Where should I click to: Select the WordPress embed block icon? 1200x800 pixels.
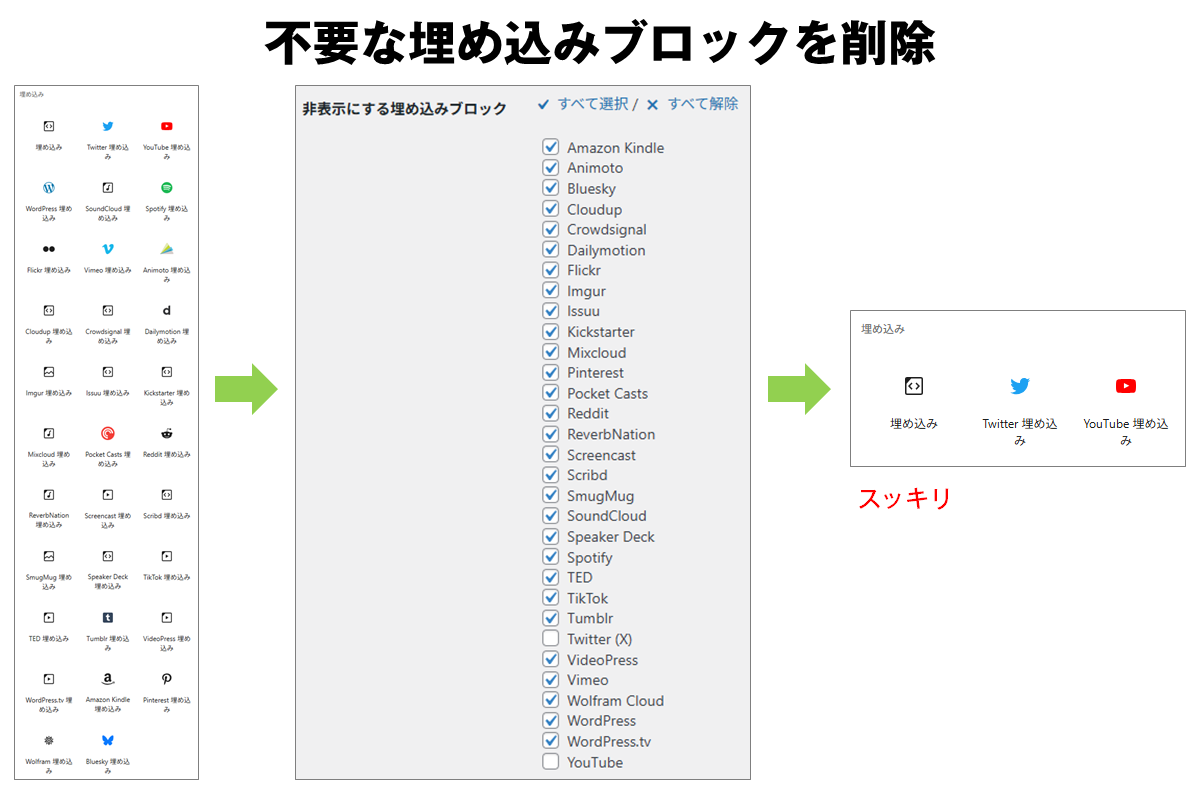pyautogui.click(x=49, y=188)
